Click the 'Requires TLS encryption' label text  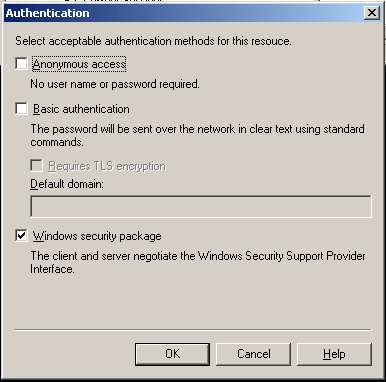tap(107, 166)
